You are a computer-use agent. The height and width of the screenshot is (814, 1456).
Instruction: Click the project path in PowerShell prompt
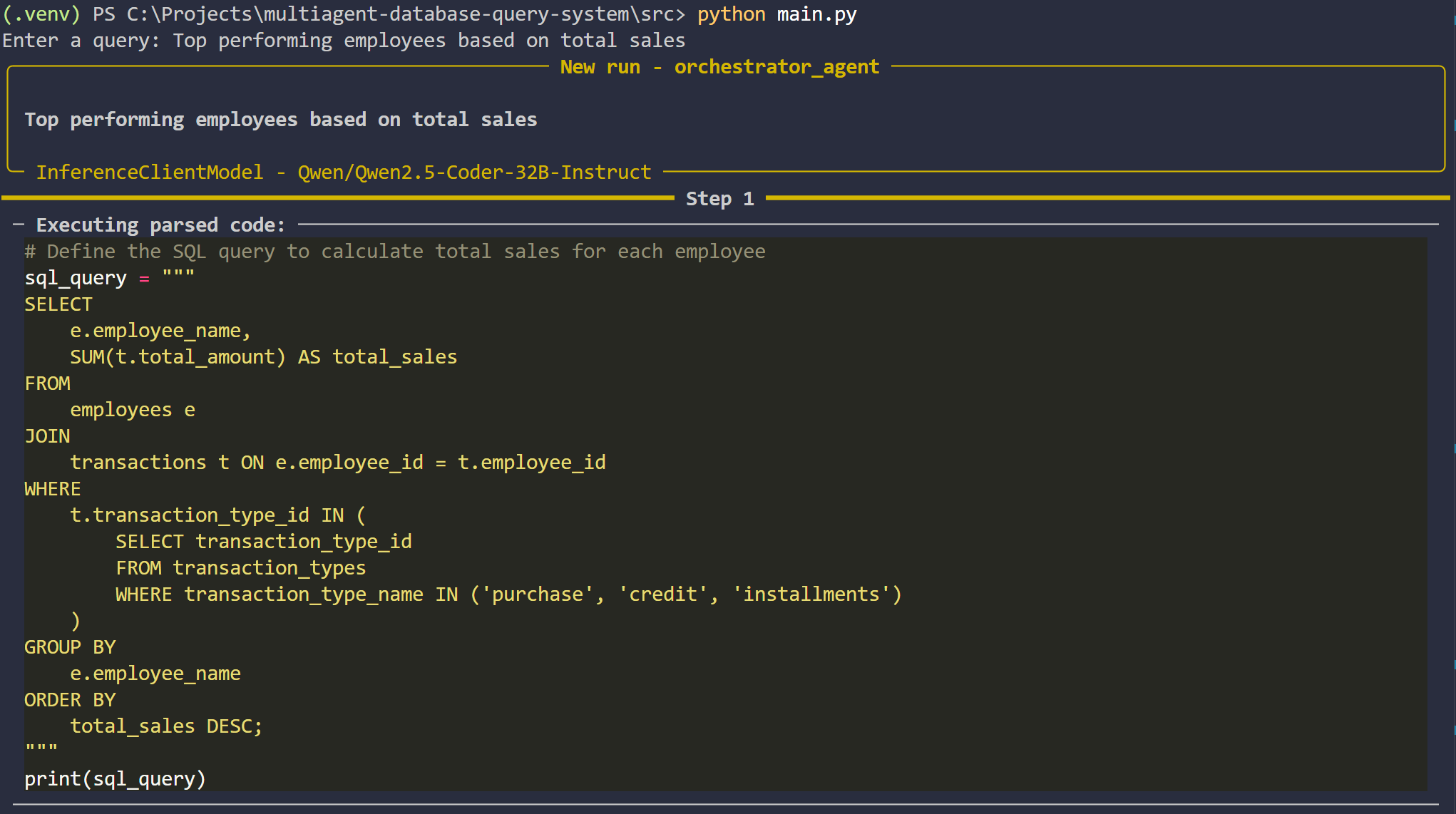pyautogui.click(x=405, y=14)
